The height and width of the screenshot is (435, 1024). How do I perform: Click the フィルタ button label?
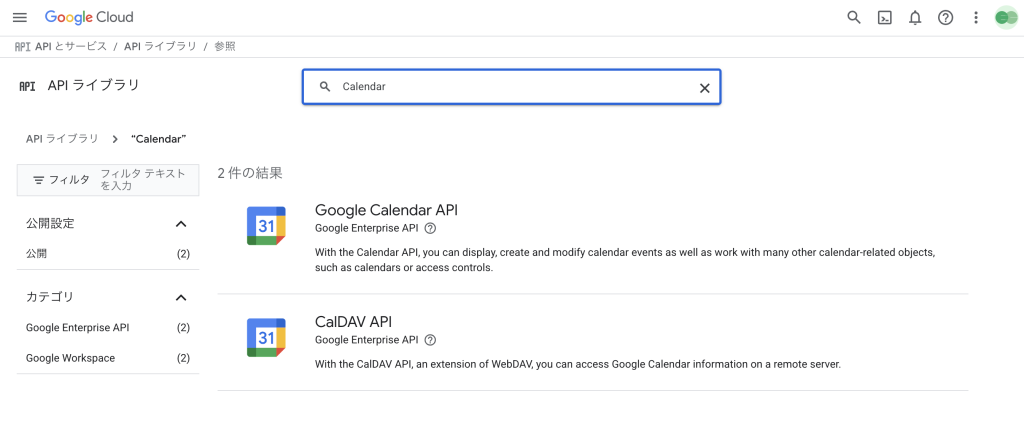(x=69, y=180)
